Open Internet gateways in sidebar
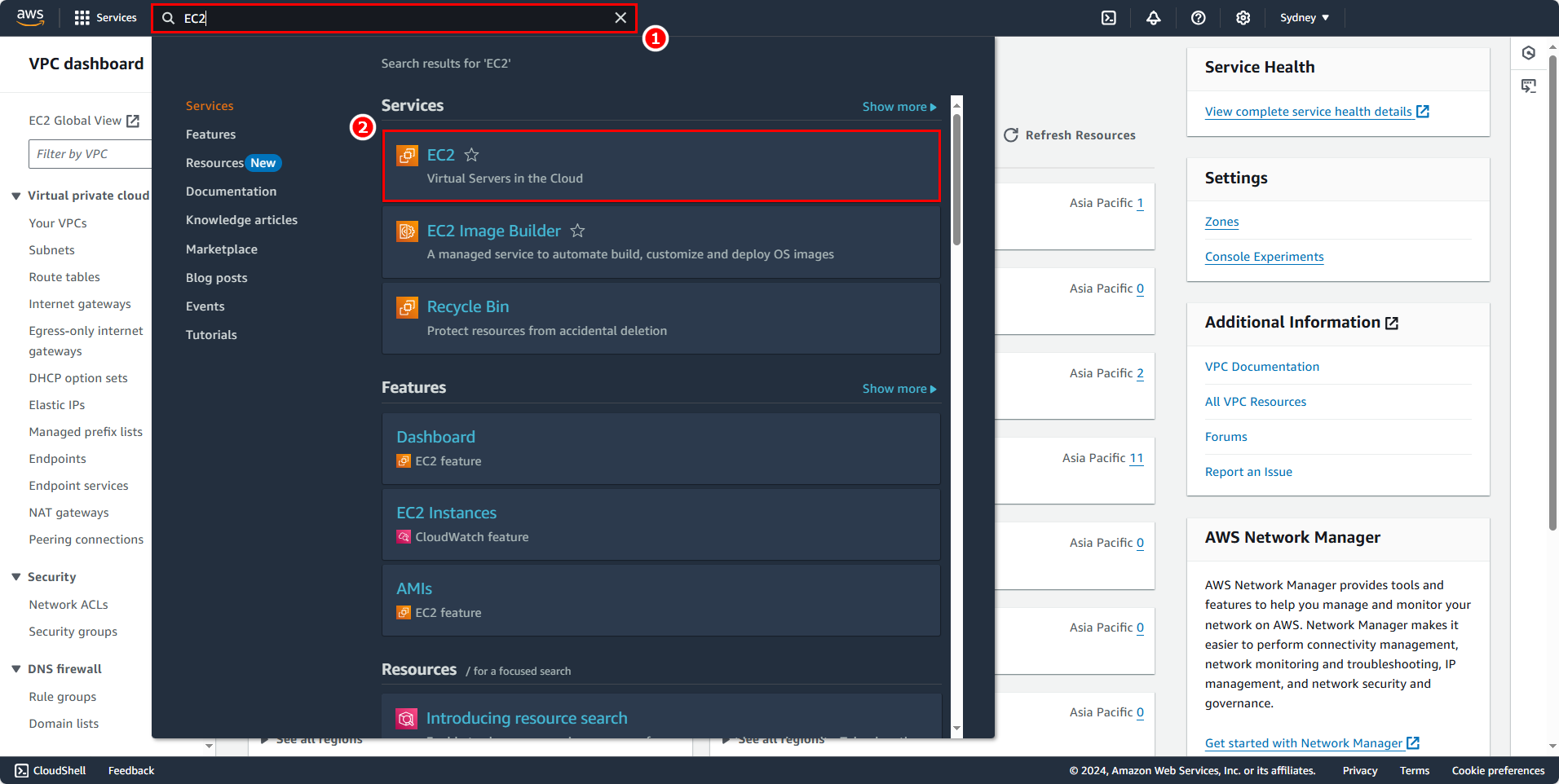This screenshot has height=784, width=1559. 80,304
